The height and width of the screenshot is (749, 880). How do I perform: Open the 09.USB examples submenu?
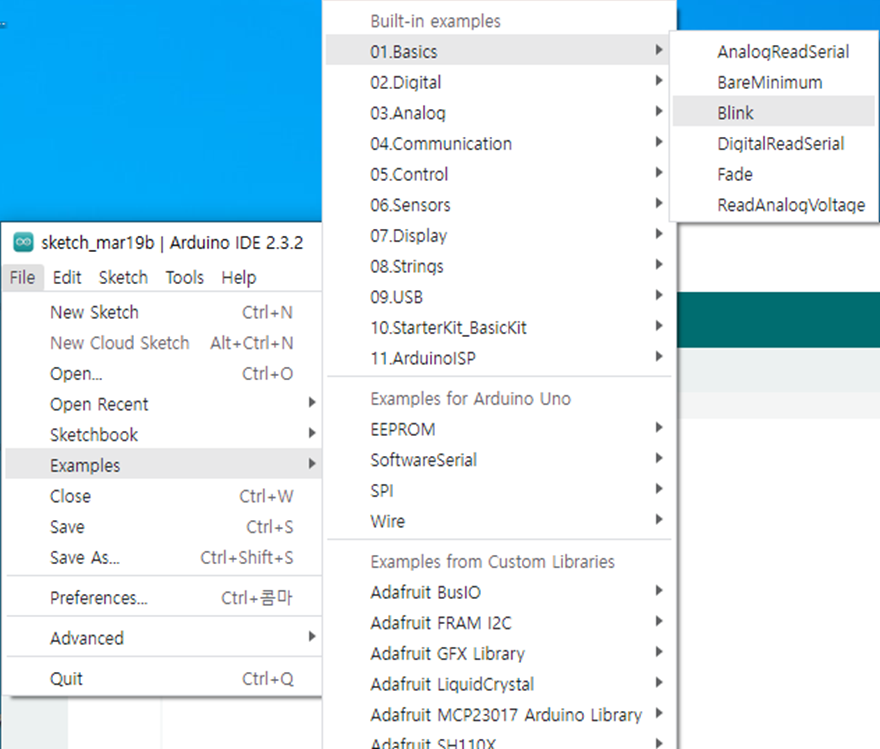pyautogui.click(x=499, y=297)
